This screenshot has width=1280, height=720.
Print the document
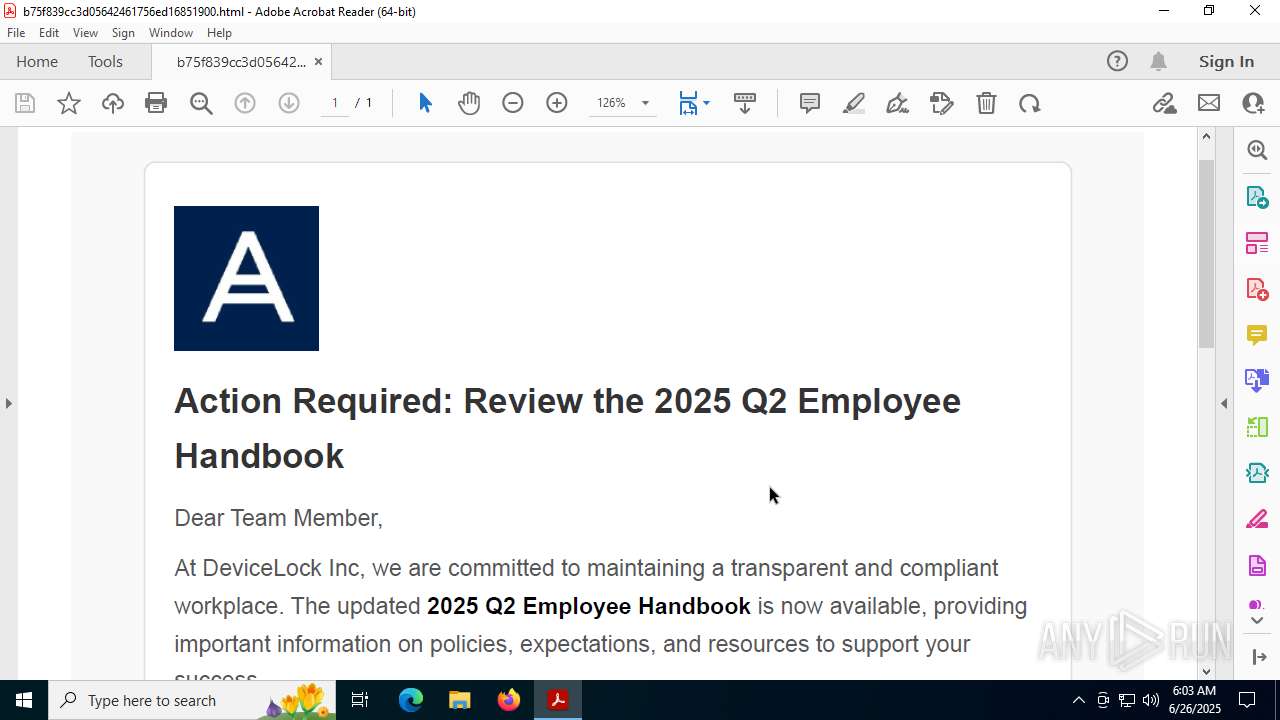(x=156, y=103)
